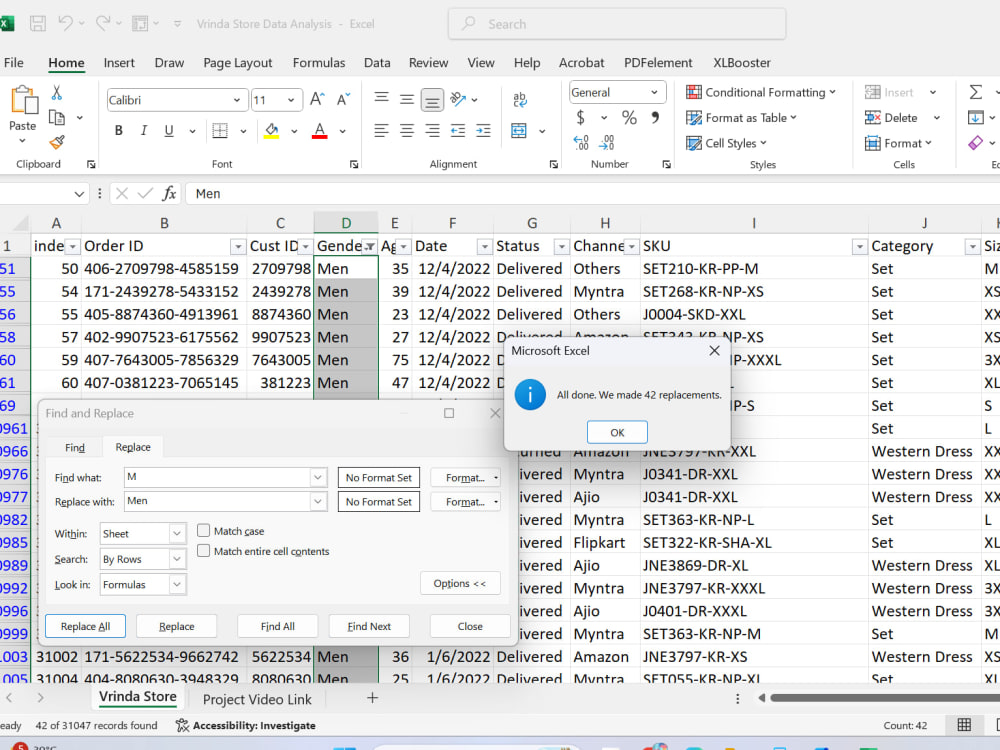This screenshot has height=750, width=1000.
Task: Apply Percent Style format
Action: [x=629, y=117]
